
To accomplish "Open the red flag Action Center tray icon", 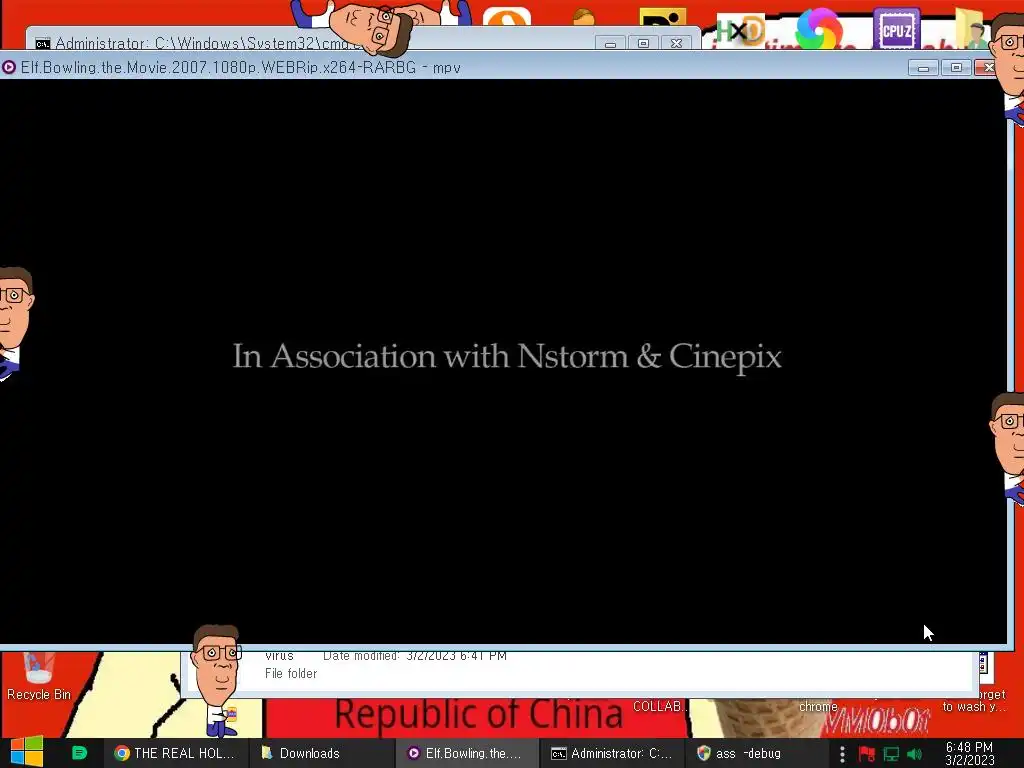I will (x=867, y=754).
